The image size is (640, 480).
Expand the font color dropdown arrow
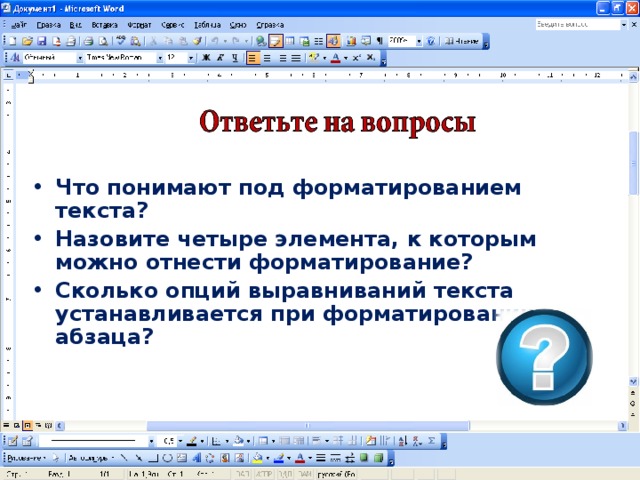[x=346, y=58]
